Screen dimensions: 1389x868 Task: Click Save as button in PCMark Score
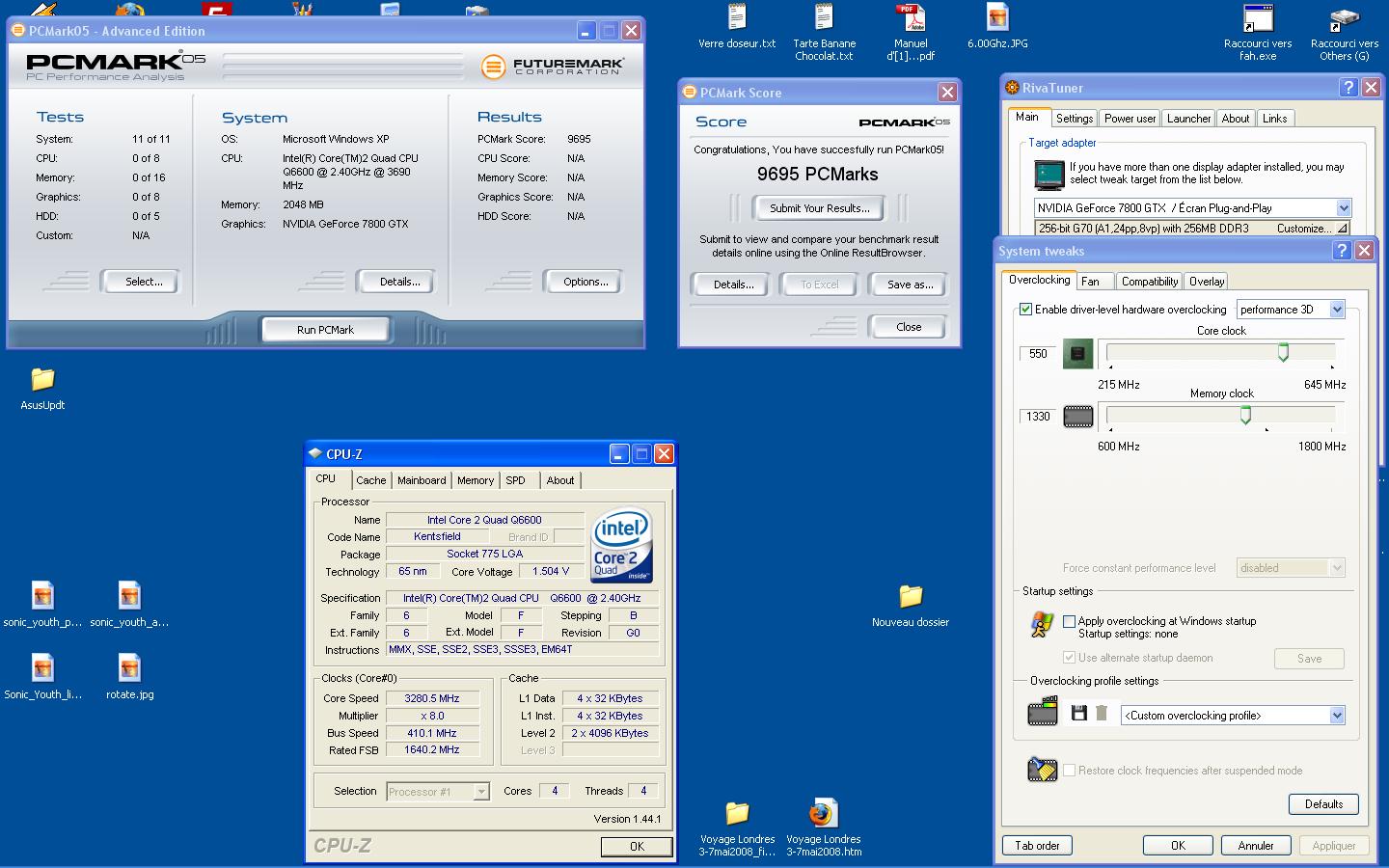tap(910, 285)
